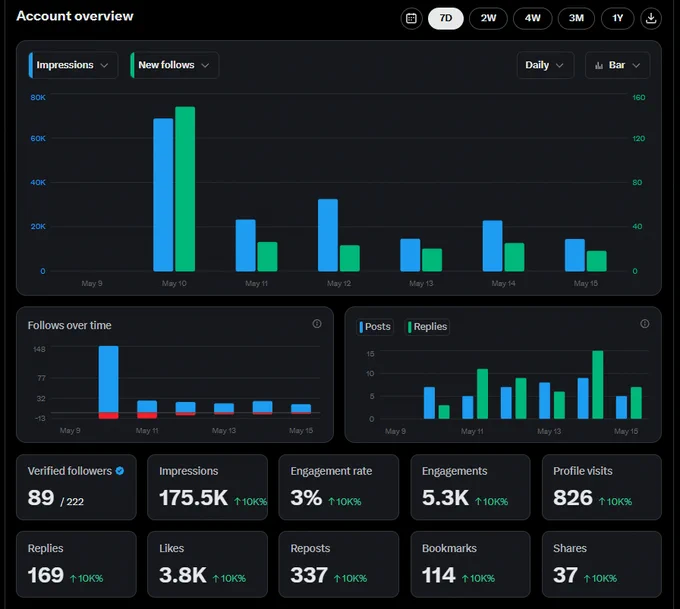Screen dimensions: 680x609
Task: Open the Impressions 175.5K card
Action: 207,487
